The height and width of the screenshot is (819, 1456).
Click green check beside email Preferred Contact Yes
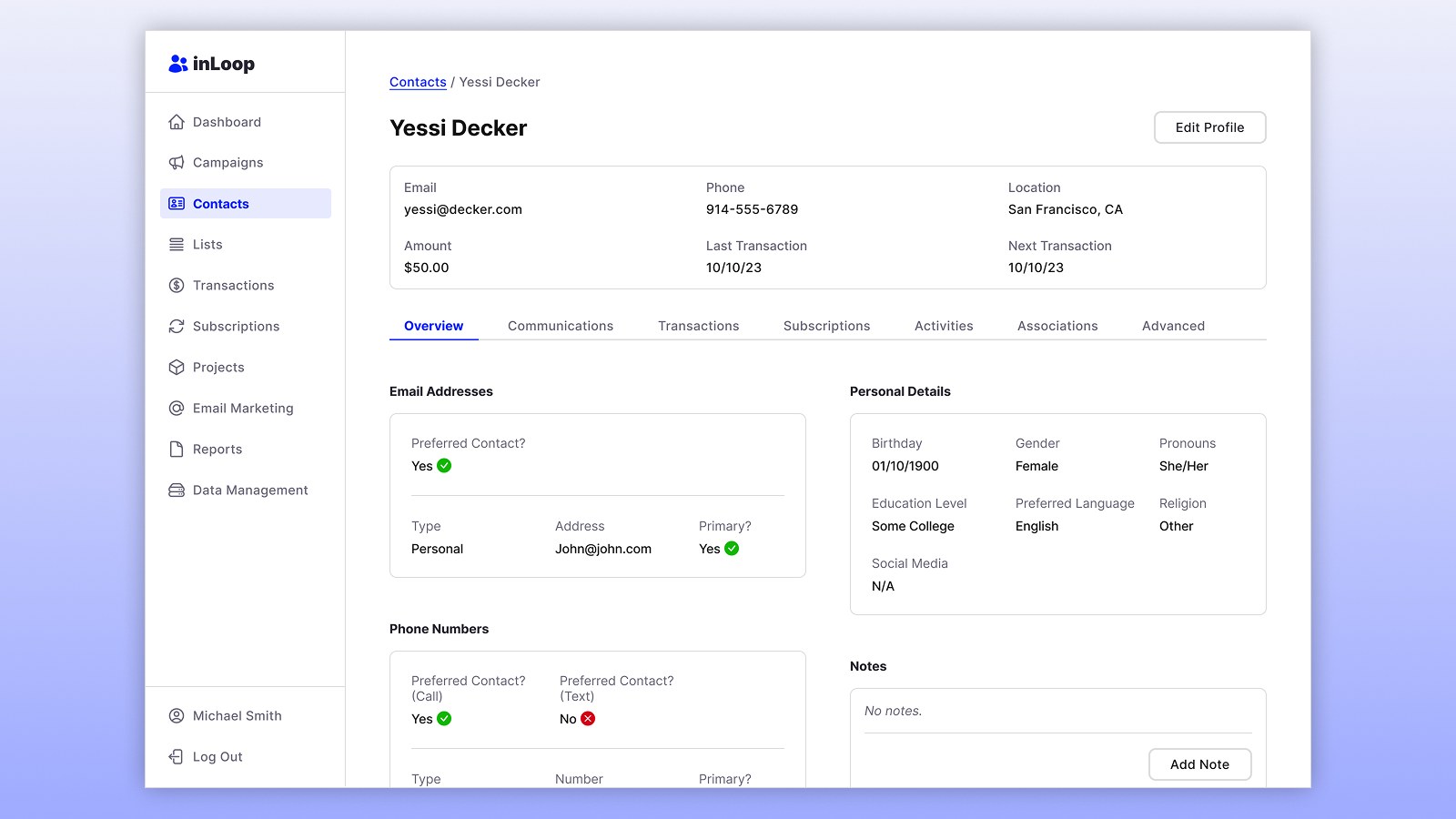point(444,466)
